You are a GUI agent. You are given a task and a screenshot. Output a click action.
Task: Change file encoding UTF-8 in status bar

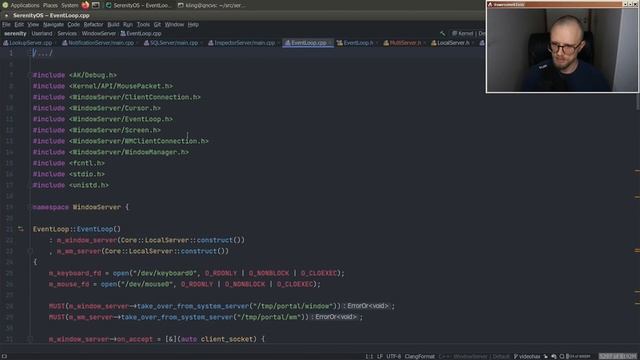click(x=393, y=356)
